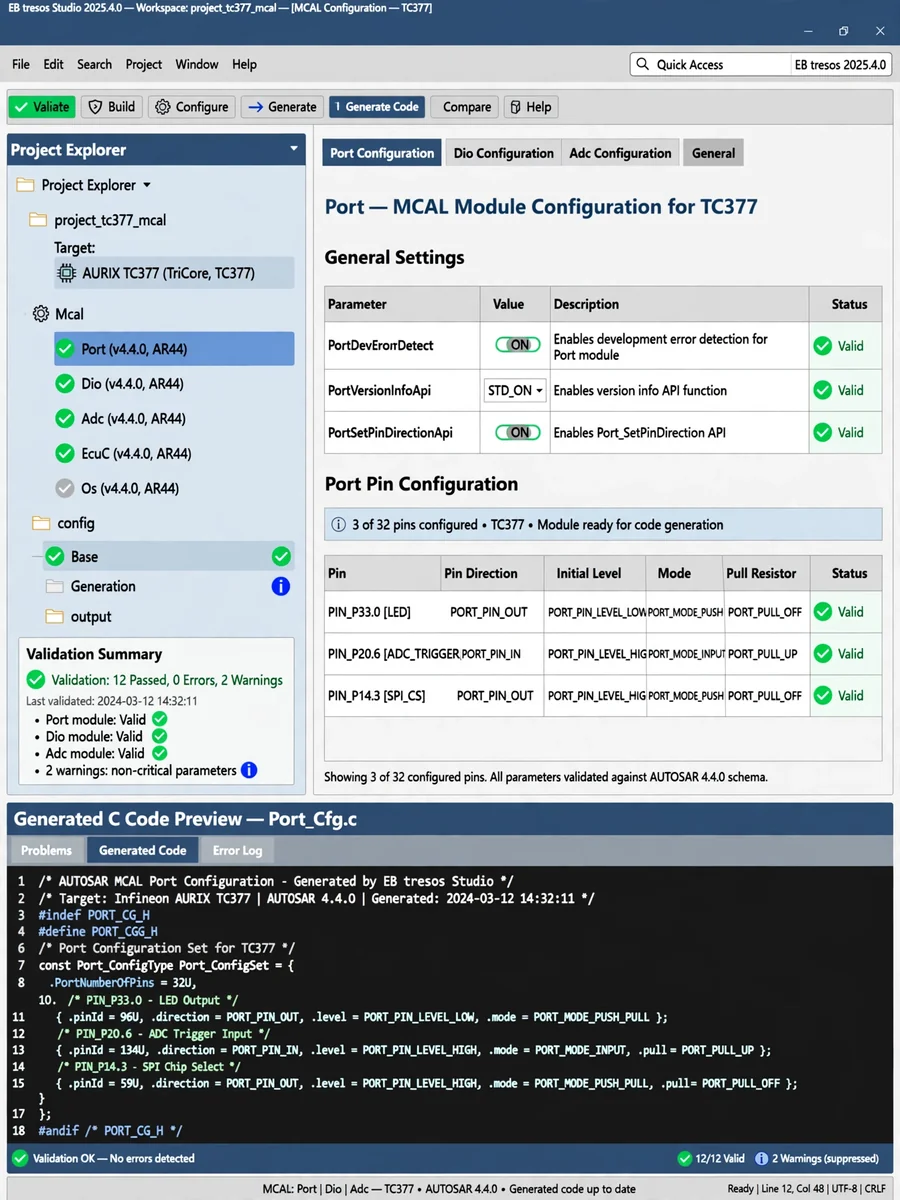Select the PIN_P33.0 [LED] row cell
This screenshot has height=1200, width=900.
pos(384,611)
